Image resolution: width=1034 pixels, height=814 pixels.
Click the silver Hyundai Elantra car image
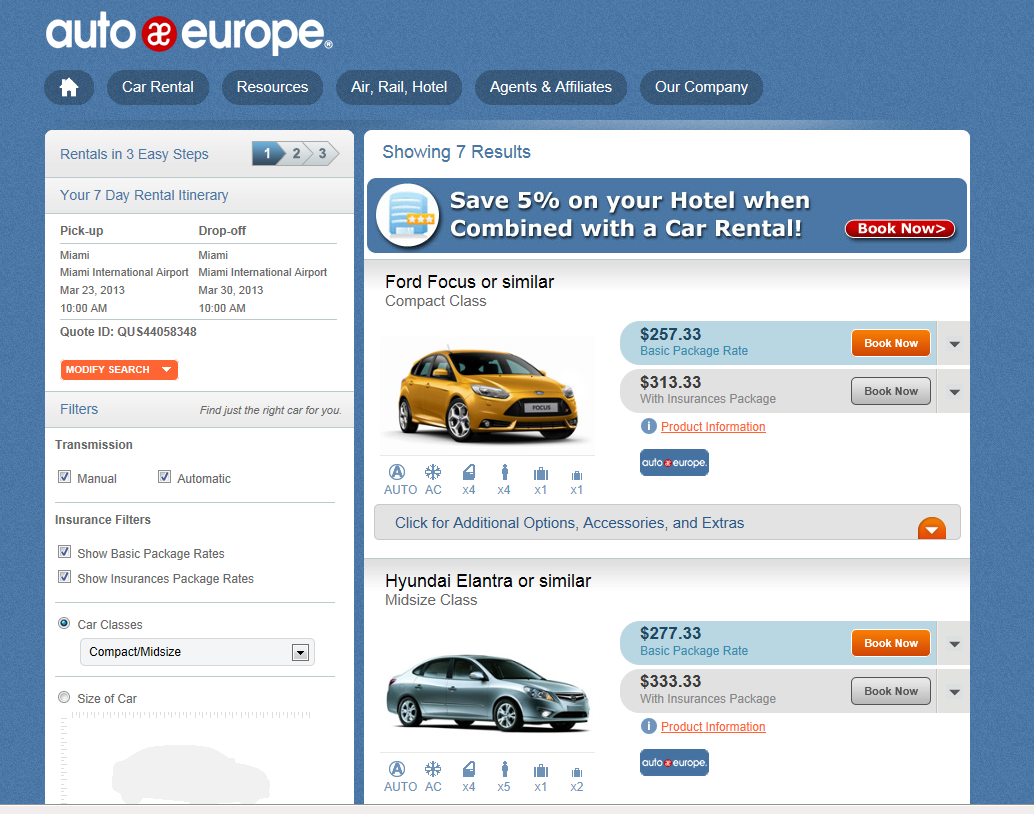[487, 693]
